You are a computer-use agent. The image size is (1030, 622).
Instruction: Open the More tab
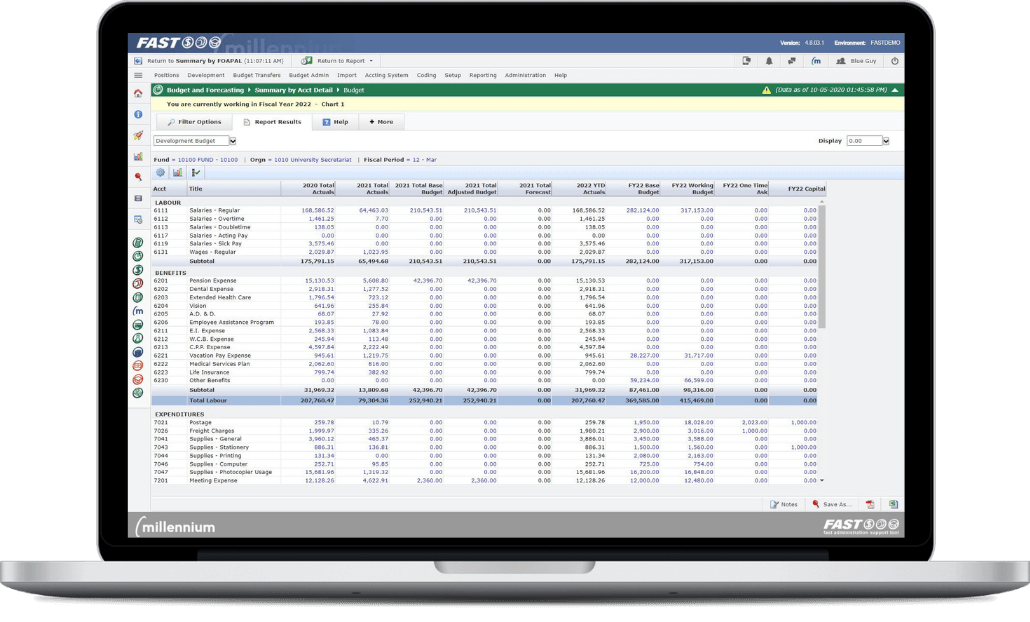[380, 122]
